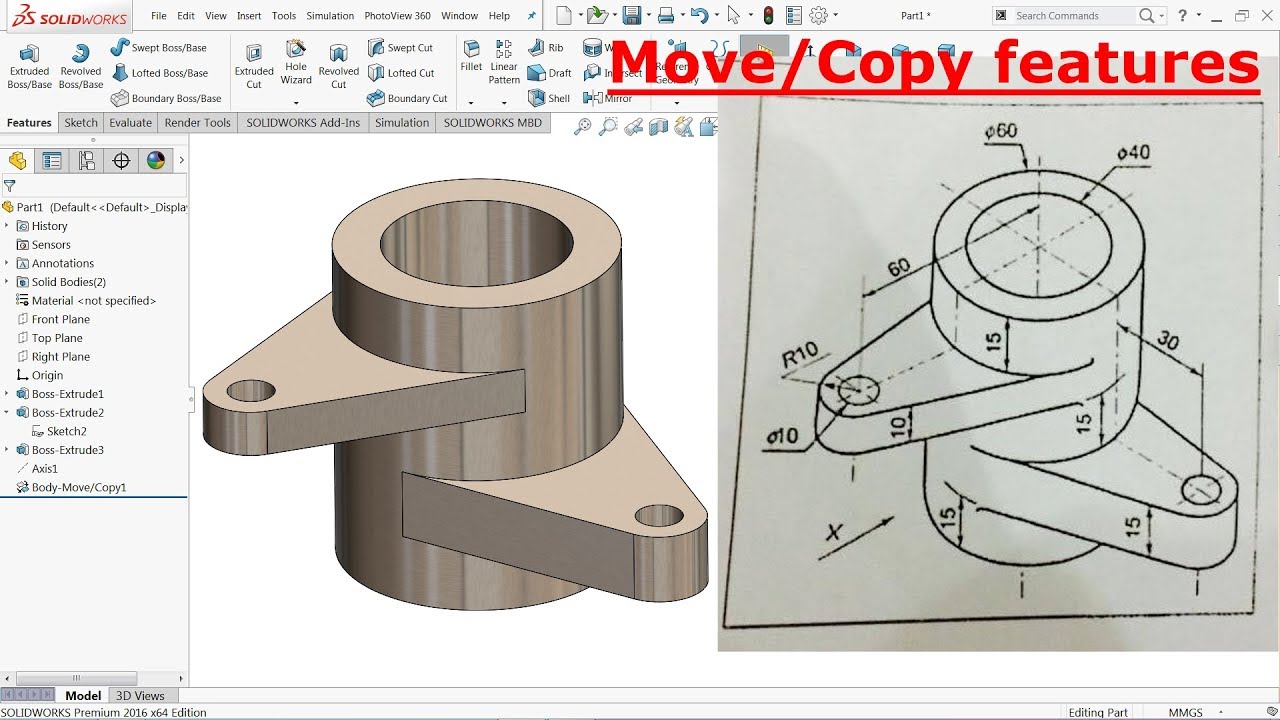Click the File Properties icon in title bar
Image resolution: width=1280 pixels, height=720 pixels.
[794, 15]
